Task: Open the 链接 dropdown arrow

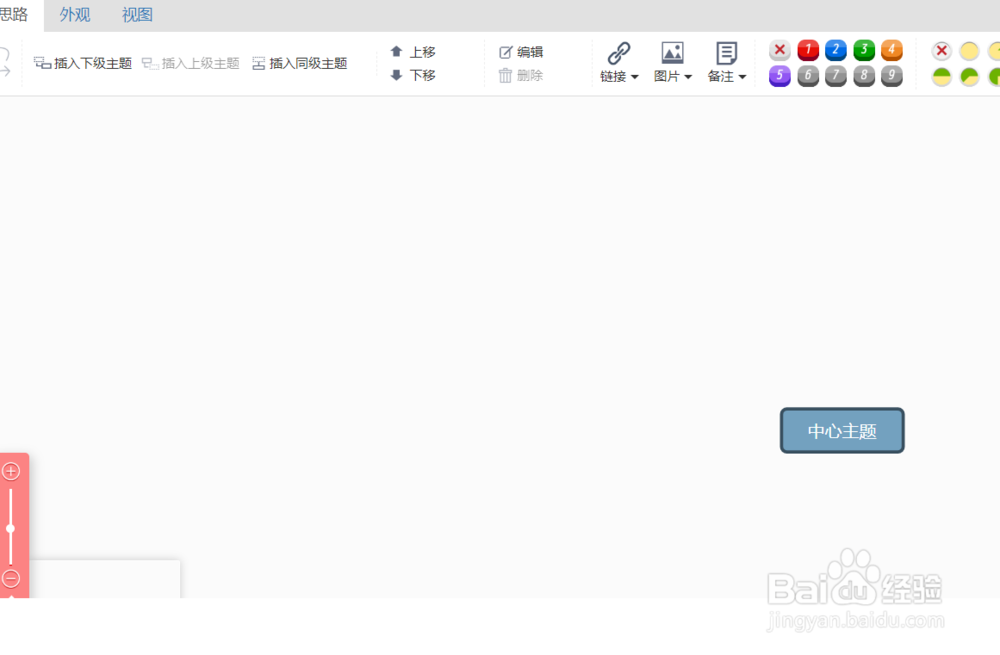Action: point(635,77)
